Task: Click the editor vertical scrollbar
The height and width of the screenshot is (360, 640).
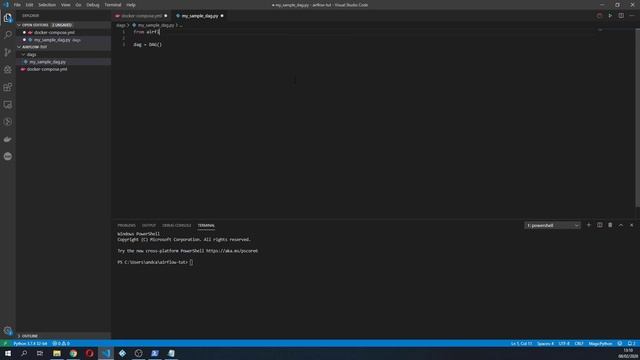Action: 638,118
